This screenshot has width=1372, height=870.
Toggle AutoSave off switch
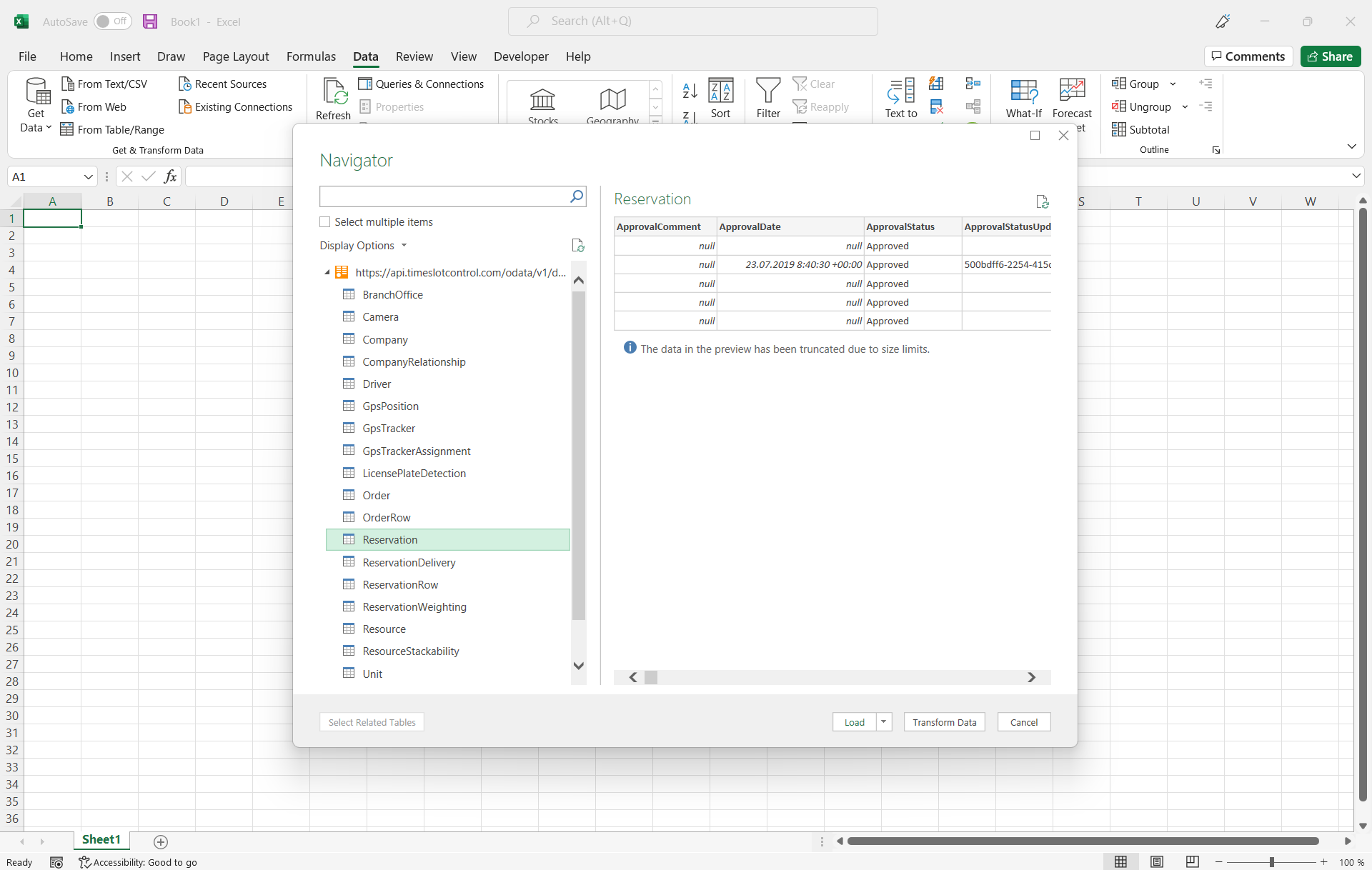[112, 21]
